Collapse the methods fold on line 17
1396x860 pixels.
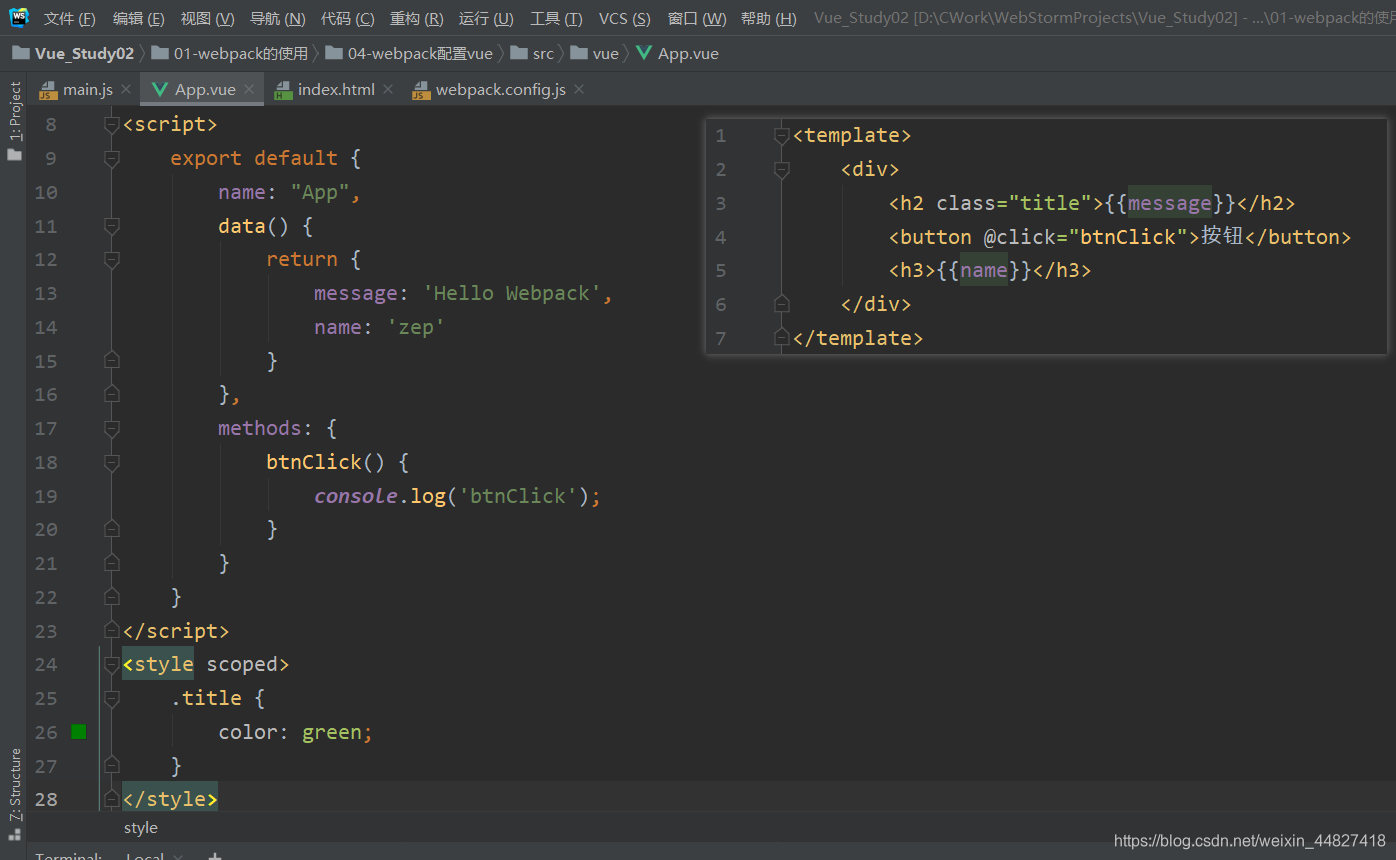(x=112, y=428)
